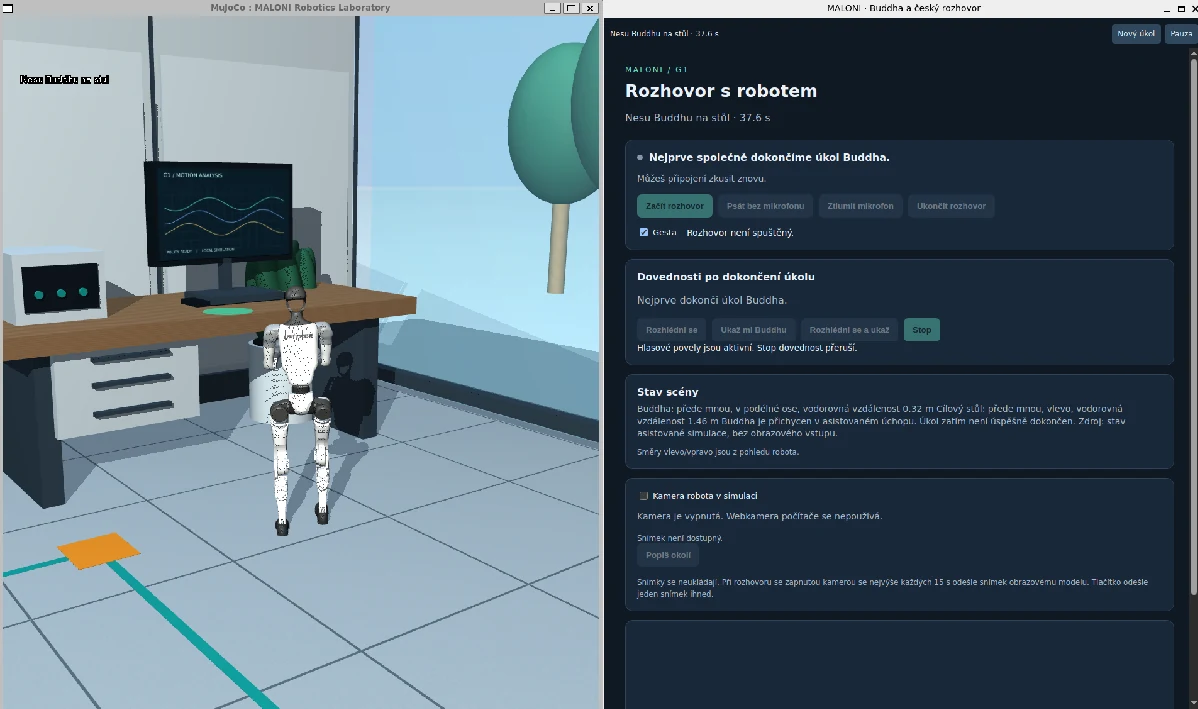Click the Nový úkol button

click(x=1135, y=34)
